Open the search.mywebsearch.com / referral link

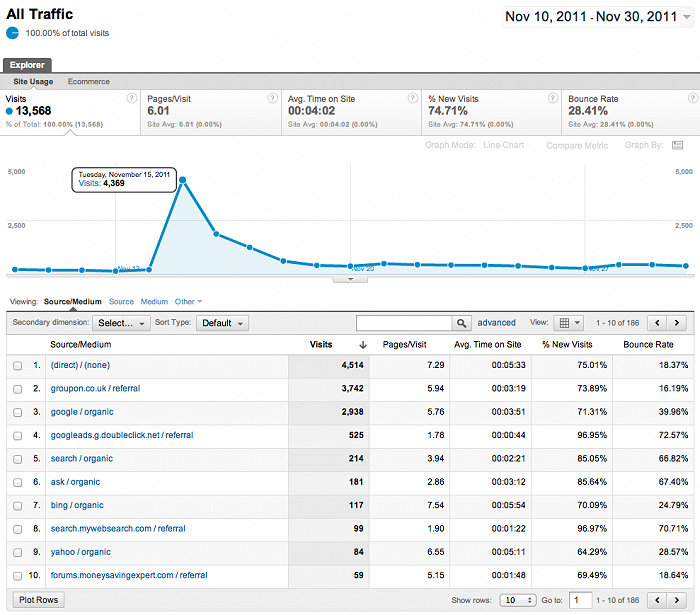click(118, 529)
